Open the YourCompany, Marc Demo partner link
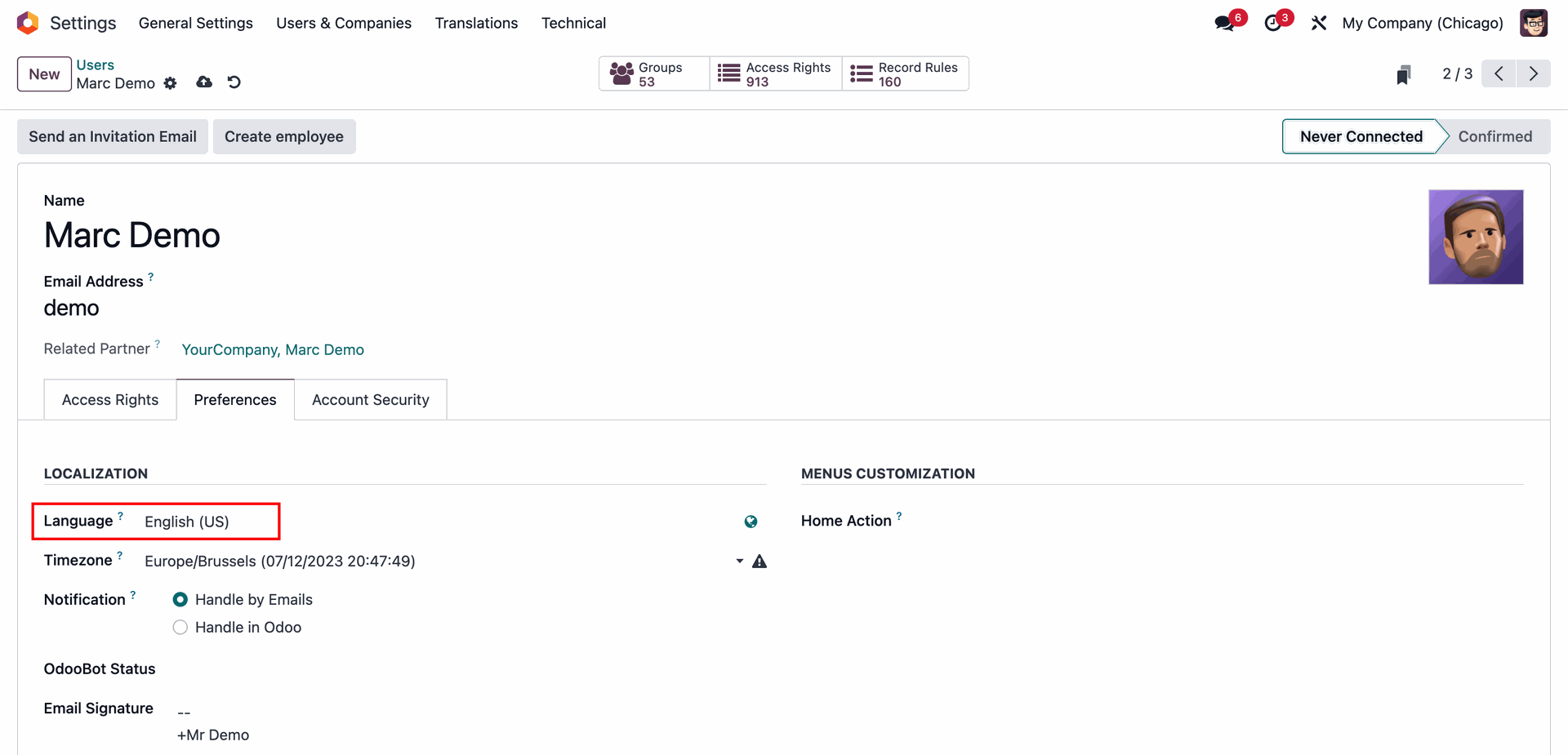 pyautogui.click(x=273, y=349)
